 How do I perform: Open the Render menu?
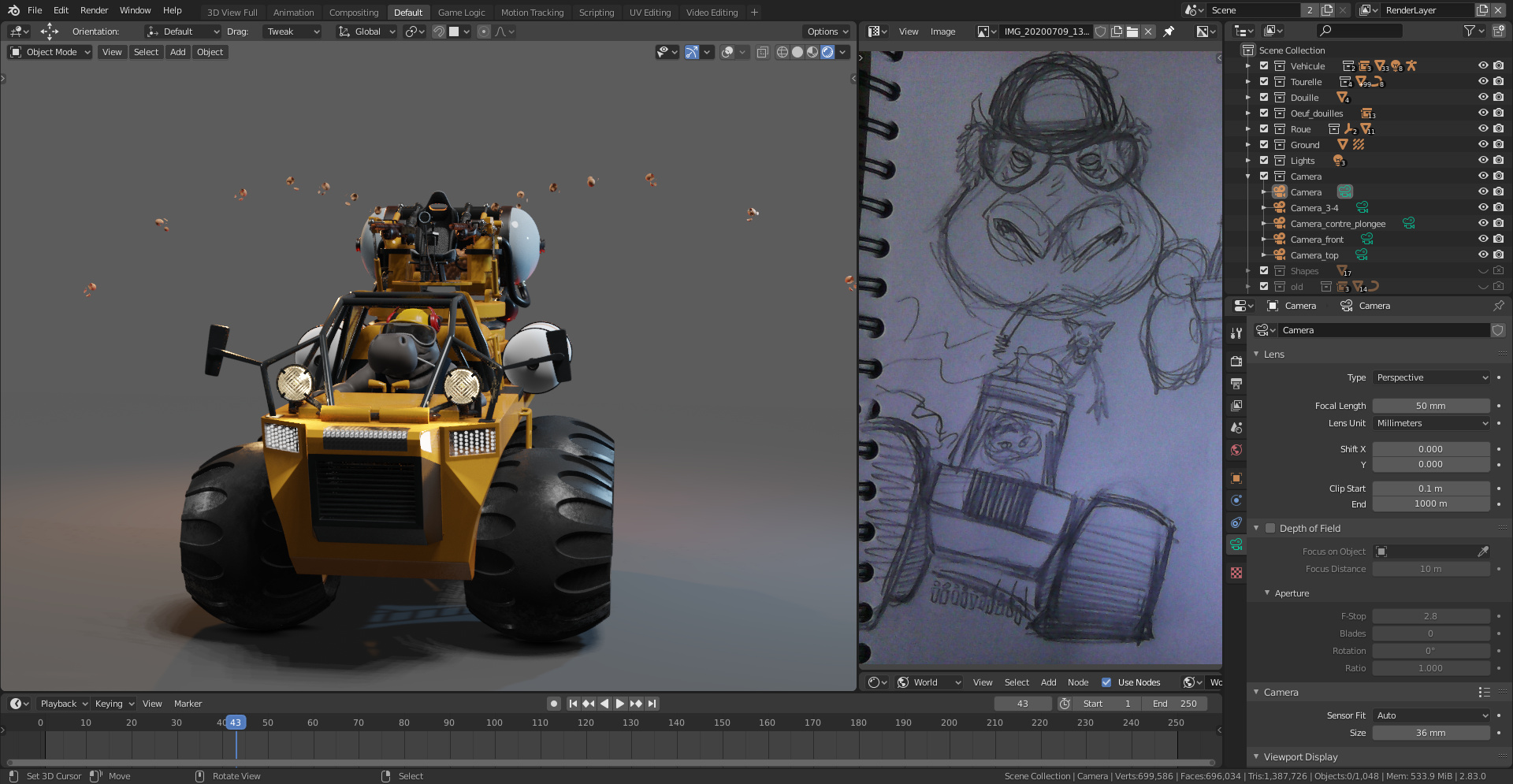coord(94,10)
